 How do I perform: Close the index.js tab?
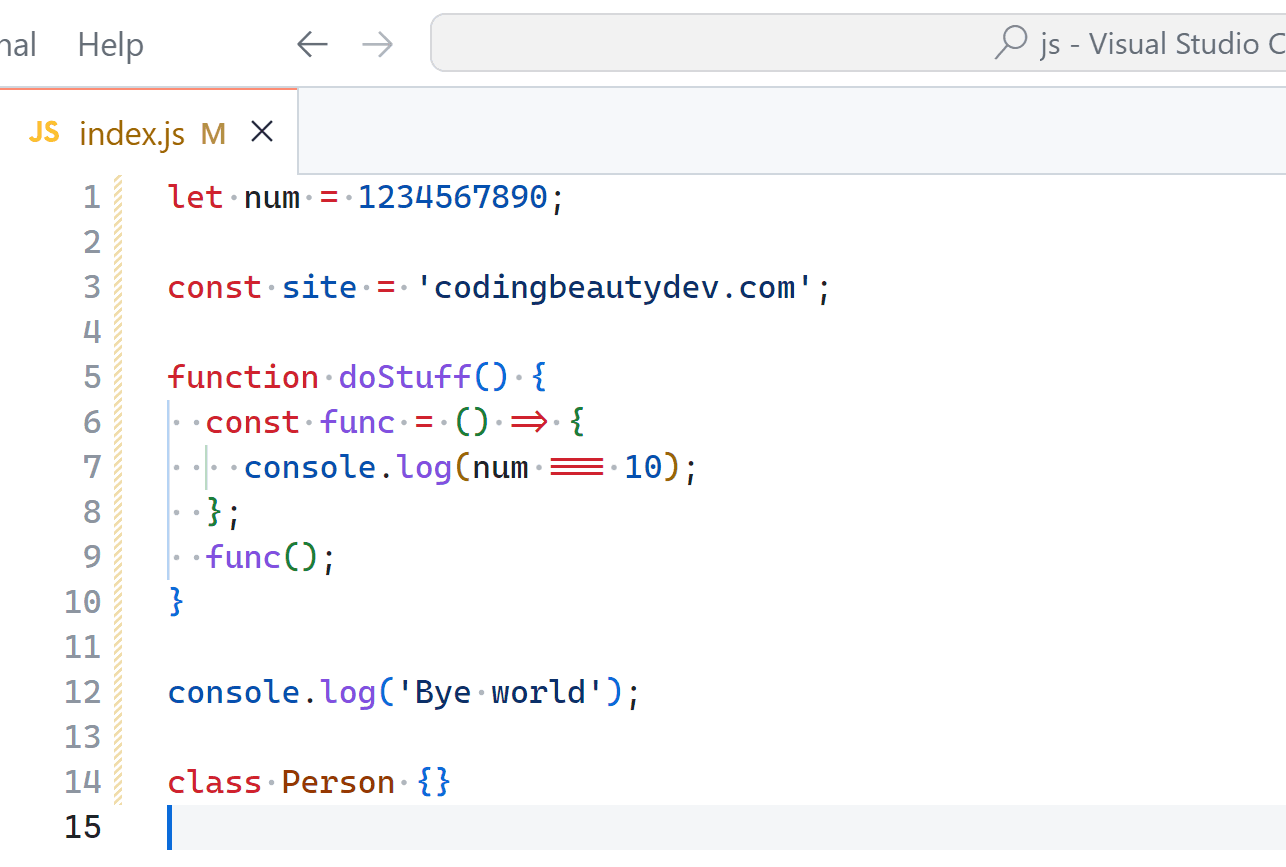tap(262, 131)
